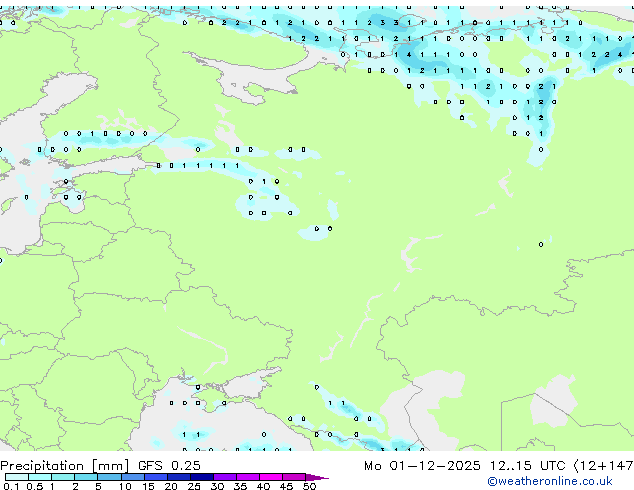Image resolution: width=634 pixels, height=490 pixels.
Task: Choose the 20–25 mm dark blue swatch
Action: click(x=179, y=477)
